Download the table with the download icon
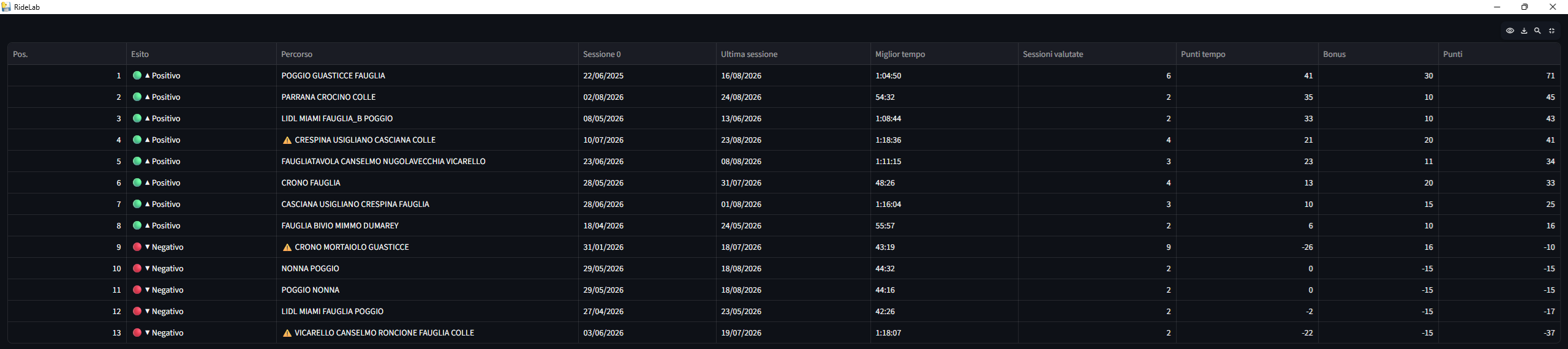 [1524, 31]
